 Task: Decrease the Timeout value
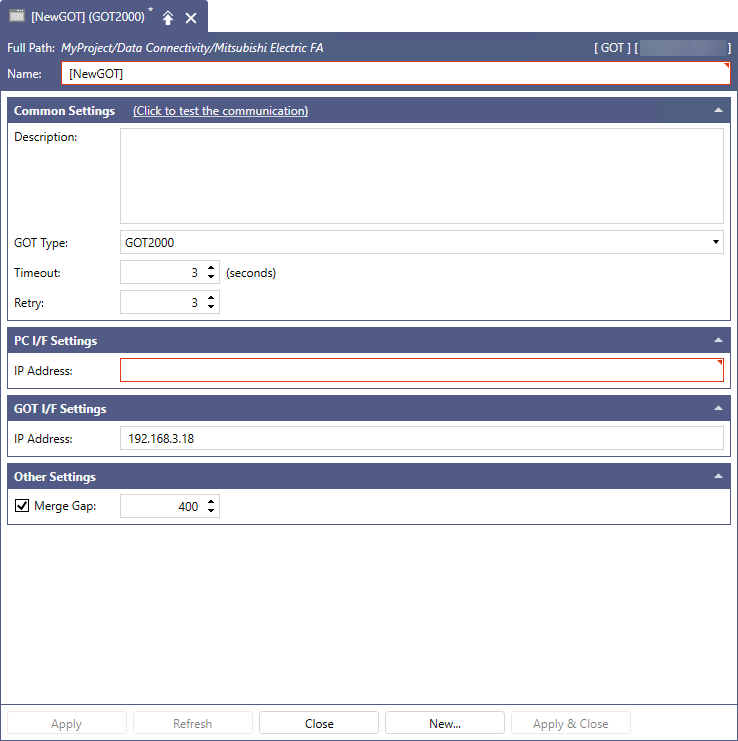pyautogui.click(x=211, y=276)
